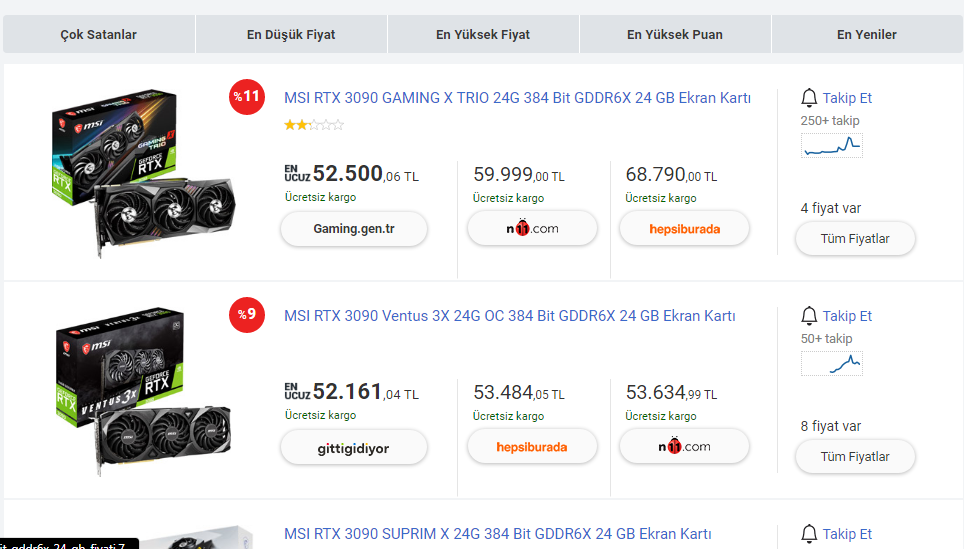Image resolution: width=964 pixels, height=549 pixels.
Task: Open price history chart of Ventus 3X
Action: pyautogui.click(x=832, y=363)
